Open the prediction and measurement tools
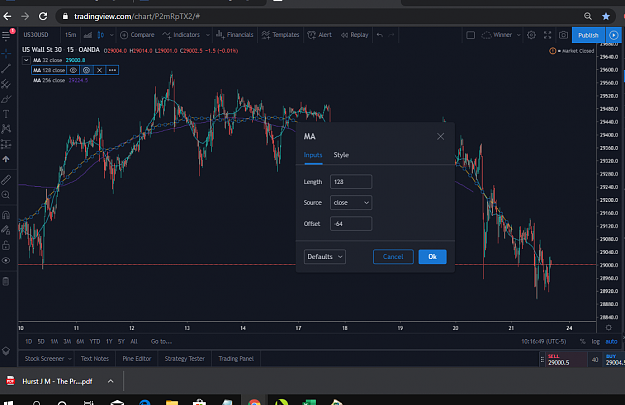625x405 pixels. click(6, 144)
